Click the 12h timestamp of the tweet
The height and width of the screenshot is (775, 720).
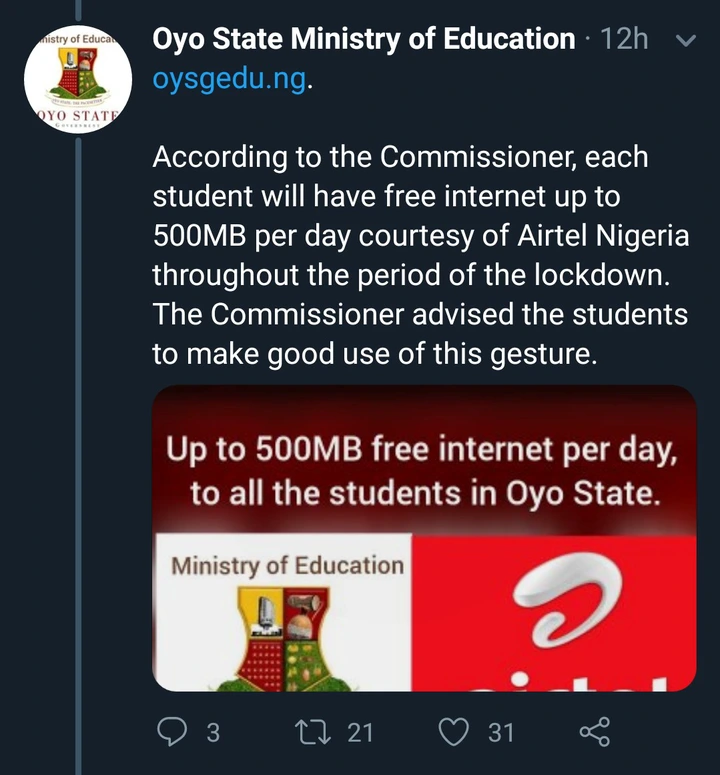coord(624,39)
